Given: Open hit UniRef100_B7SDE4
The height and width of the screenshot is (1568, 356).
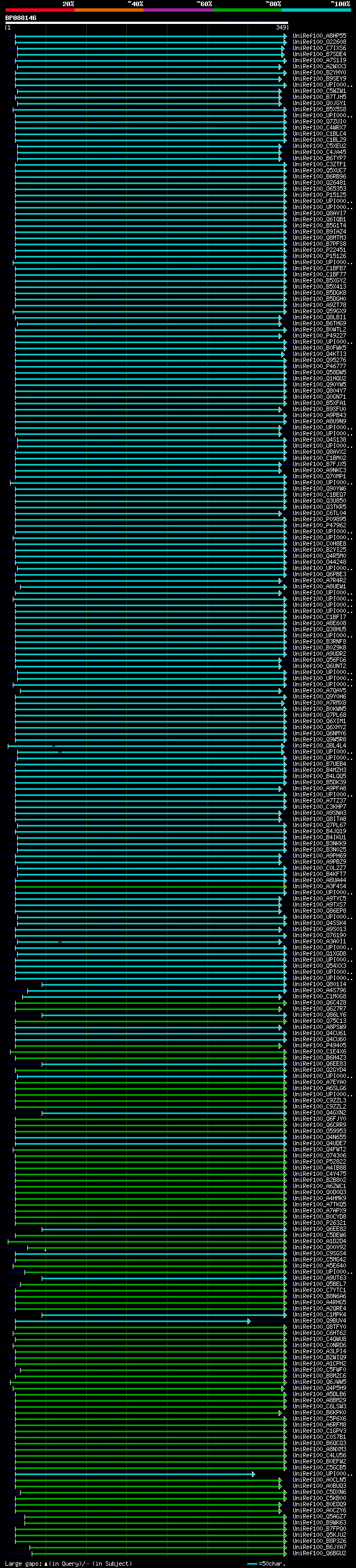Looking at the screenshot, I should click(319, 54).
